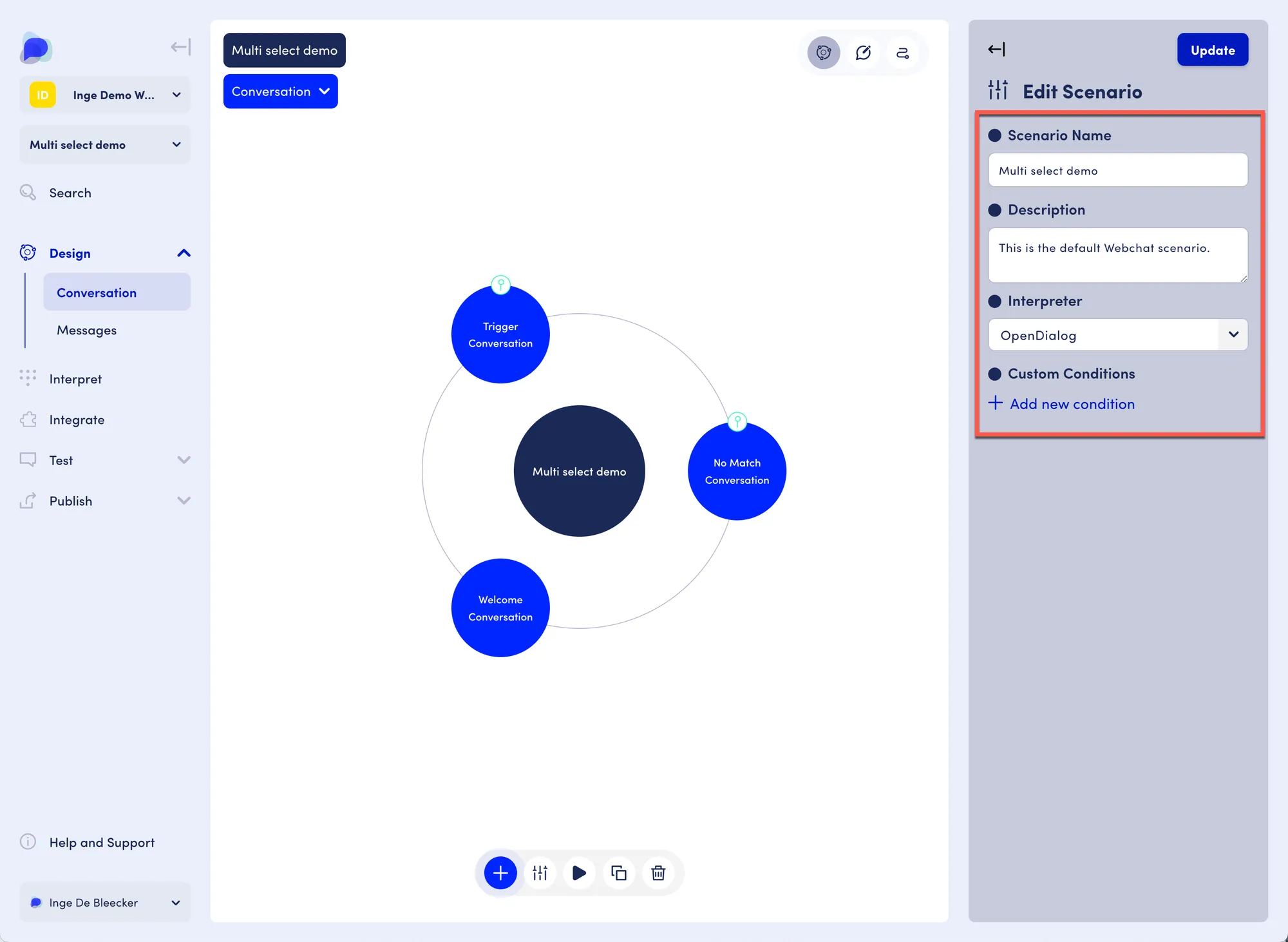This screenshot has width=1288, height=942.
Task: Click the Design section label
Action: 70,253
